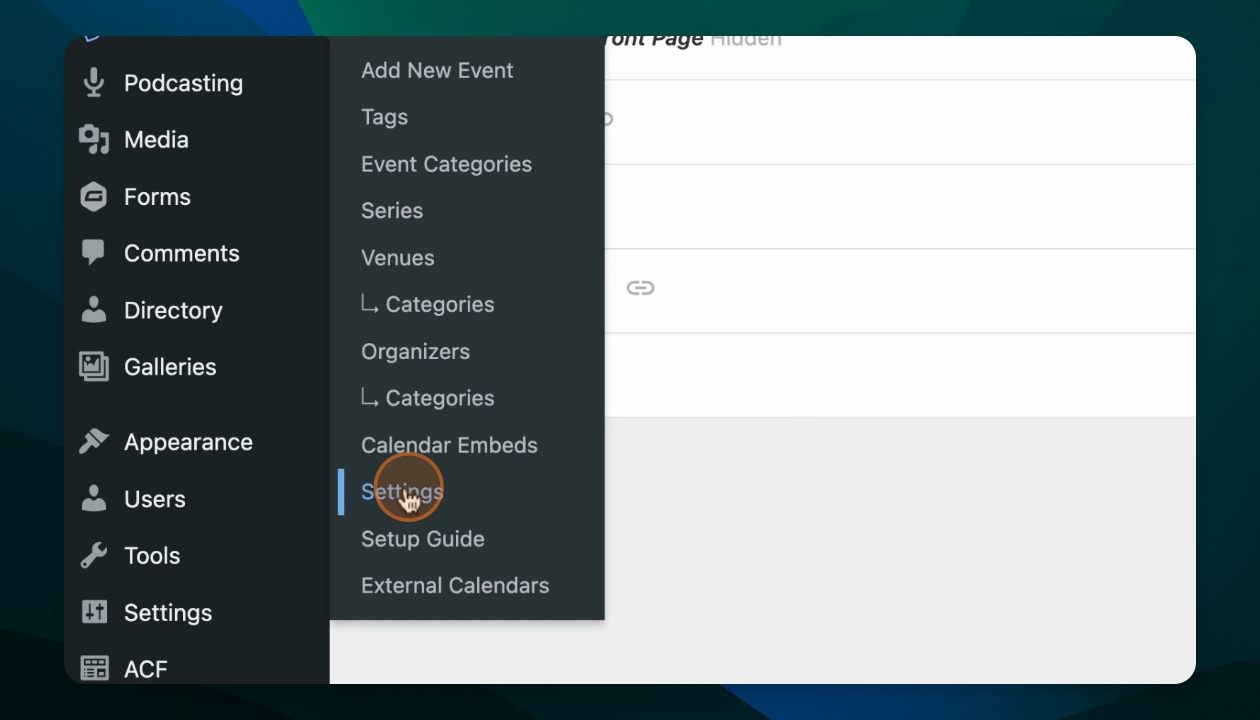1260x720 pixels.
Task: Click the Tools wrench icon
Action: tap(94, 556)
